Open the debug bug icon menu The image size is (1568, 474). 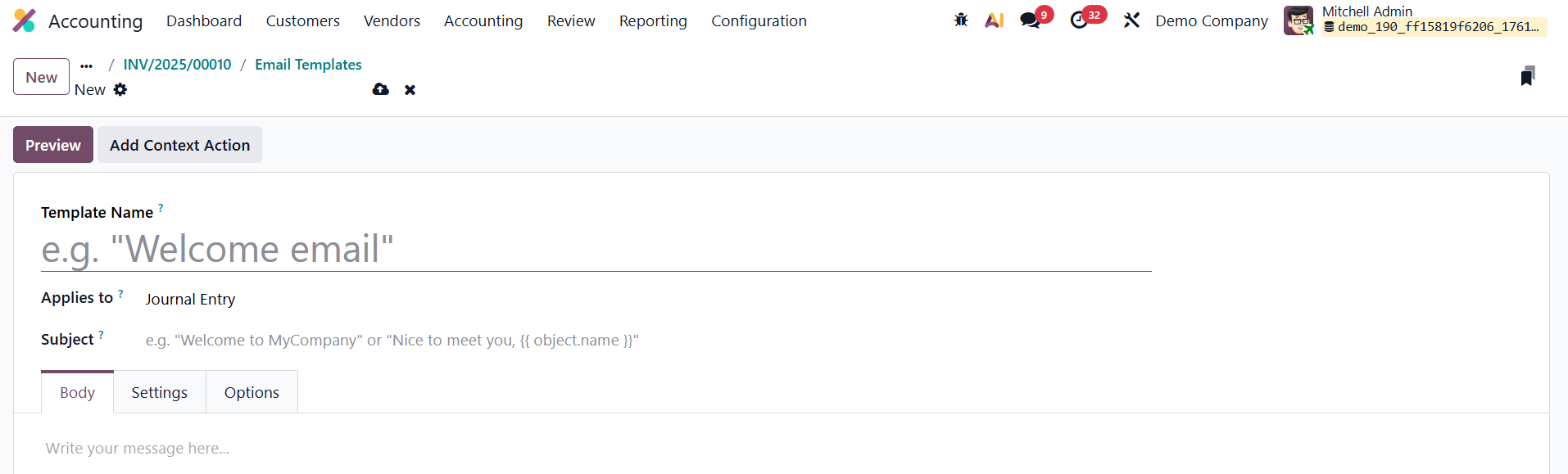pos(961,20)
